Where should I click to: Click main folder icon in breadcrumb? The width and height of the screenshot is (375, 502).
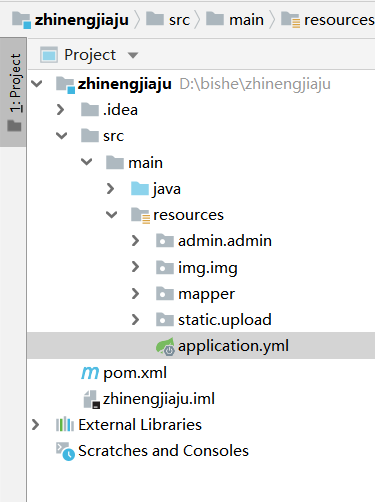point(215,19)
